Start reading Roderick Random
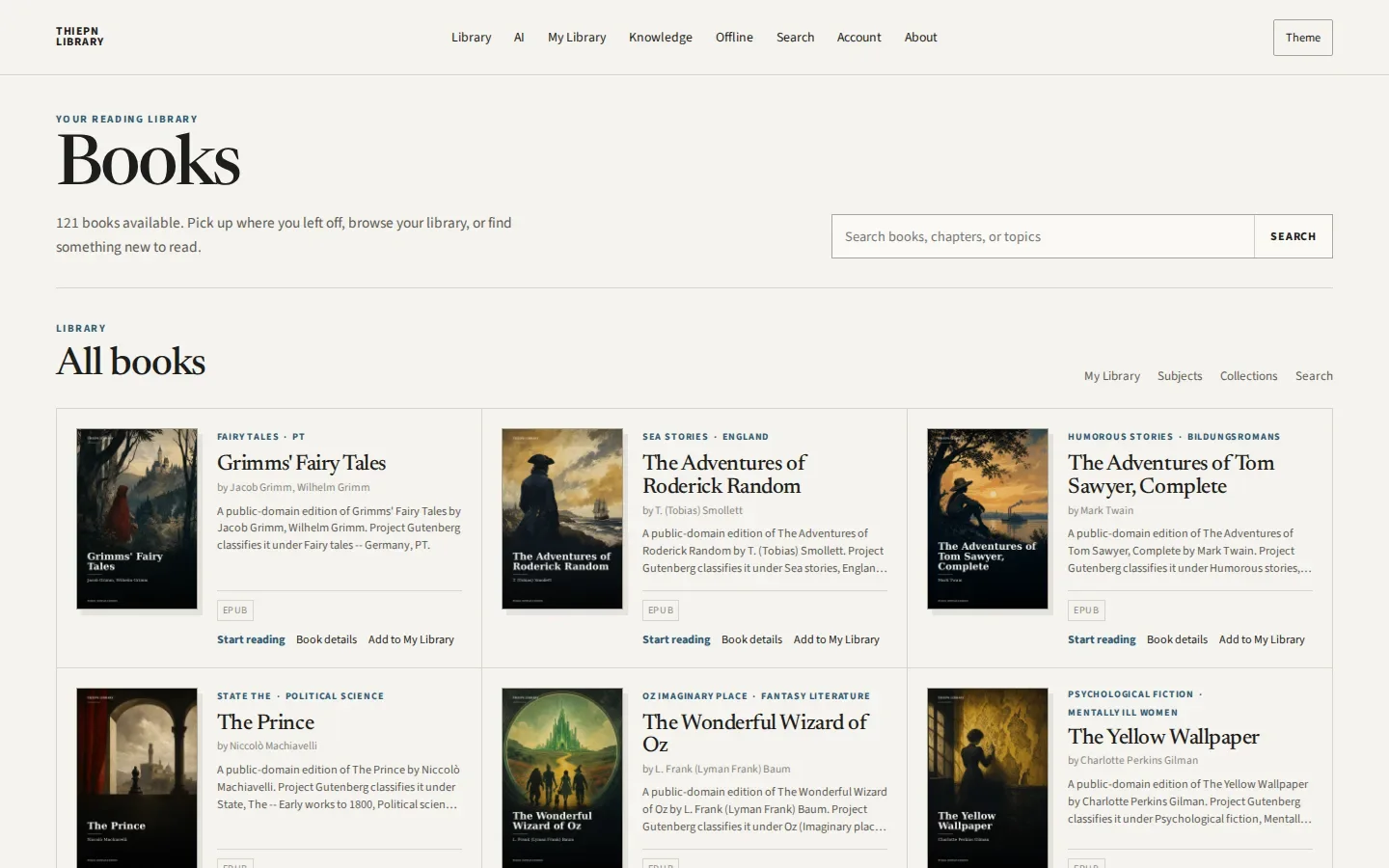 [x=676, y=639]
